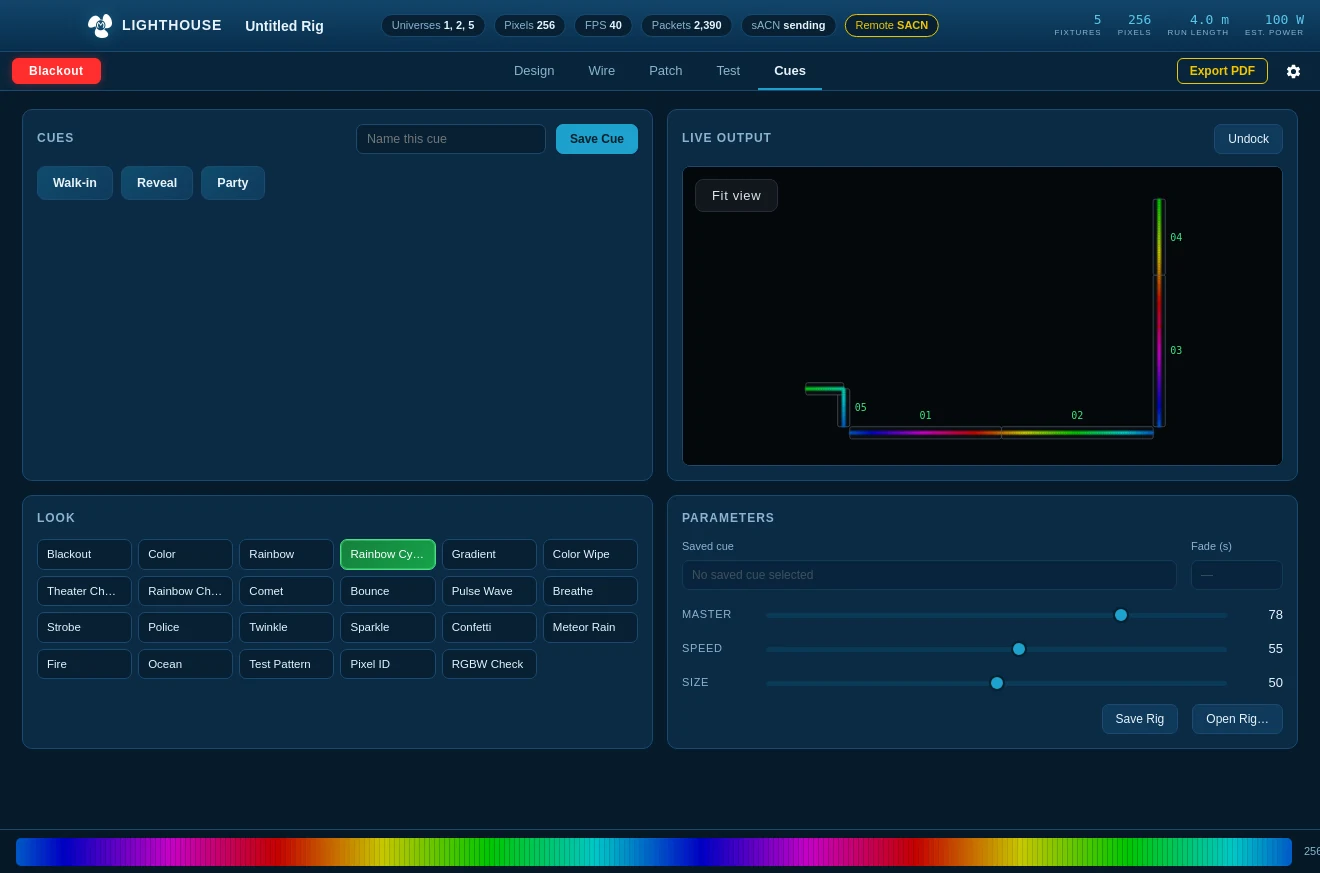
Task: Select fixture 02 strip in preview
Action: pos(1077,433)
